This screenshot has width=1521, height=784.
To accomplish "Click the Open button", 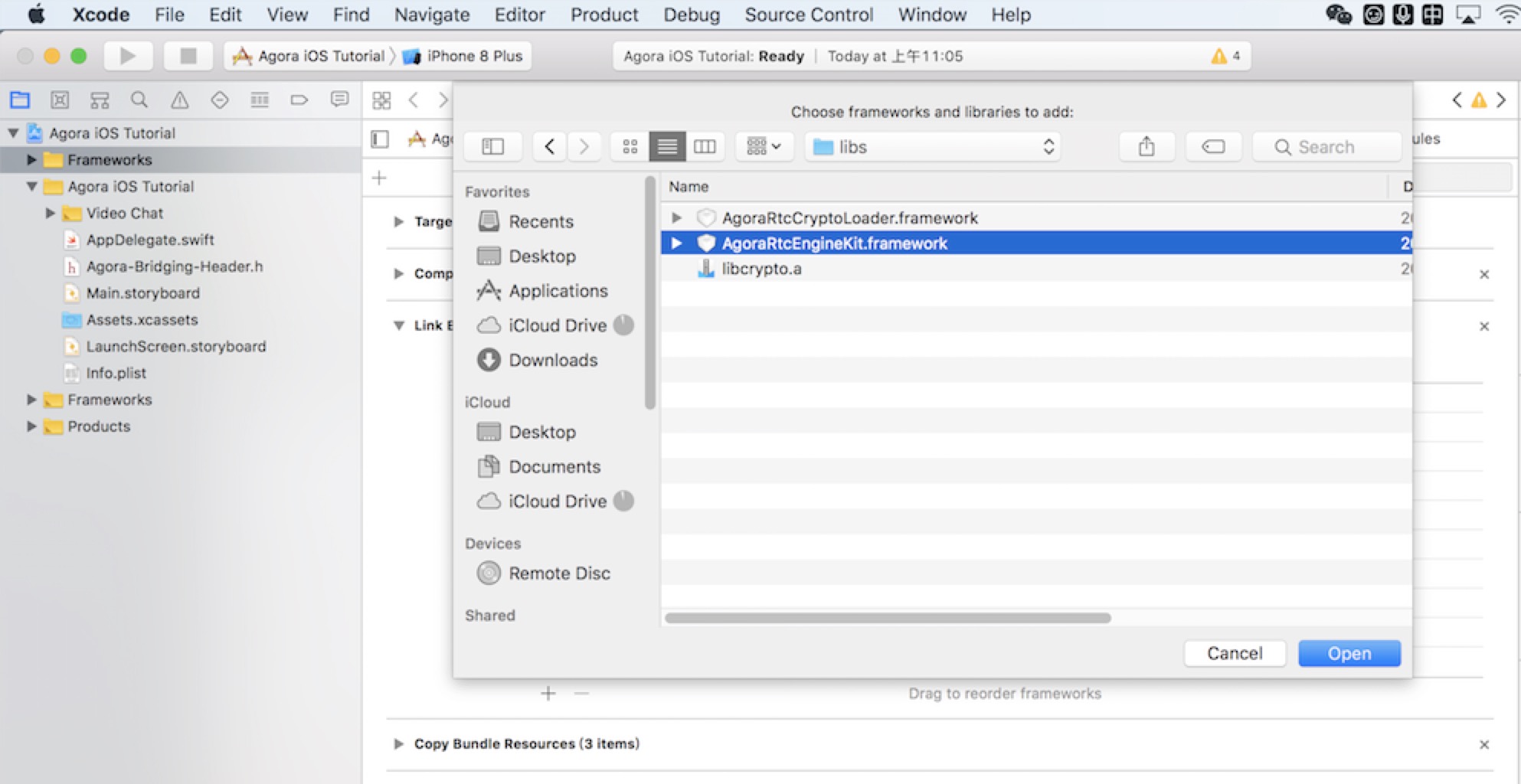I will [x=1349, y=653].
